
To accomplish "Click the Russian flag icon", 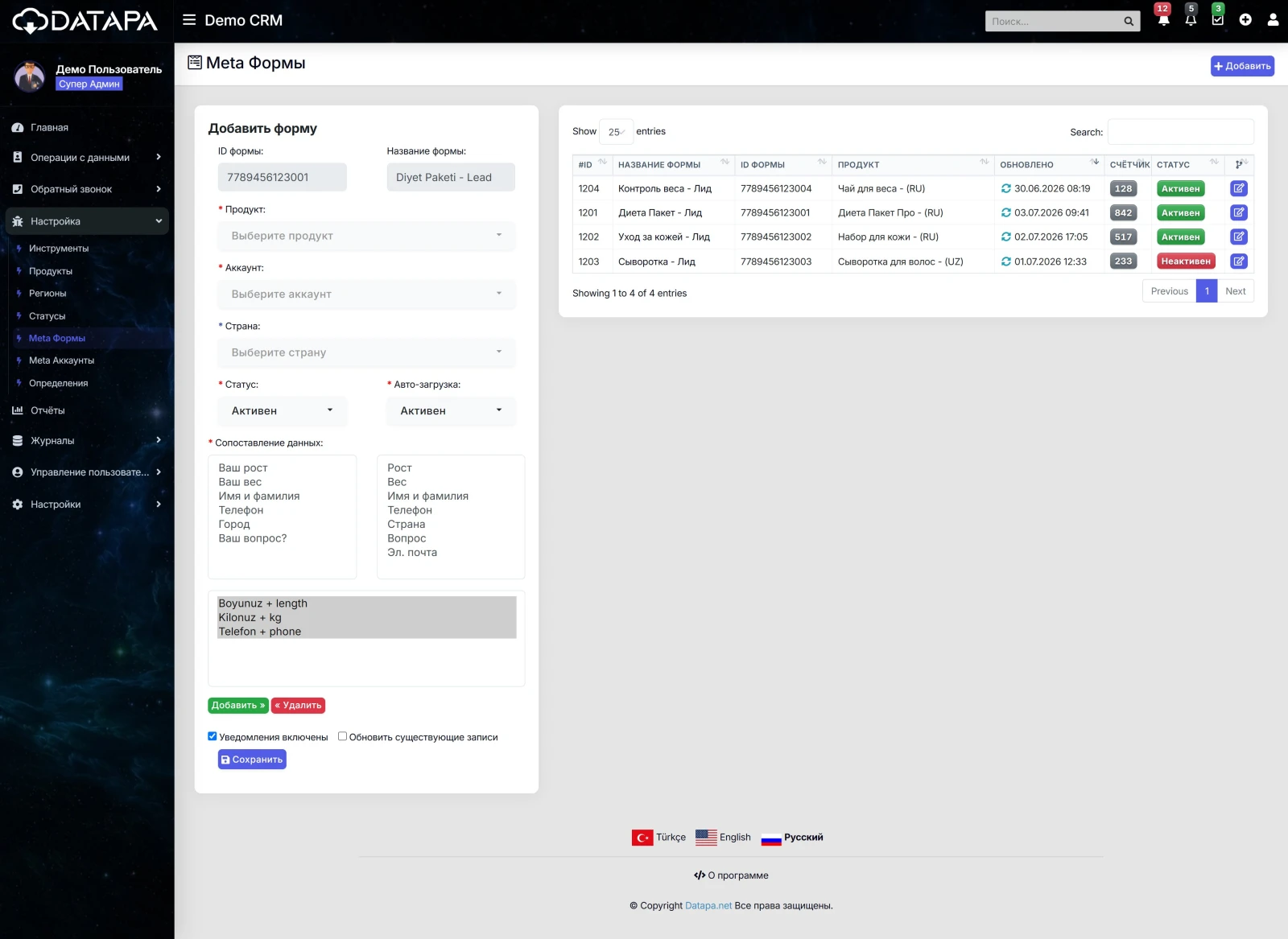I will coord(771,838).
